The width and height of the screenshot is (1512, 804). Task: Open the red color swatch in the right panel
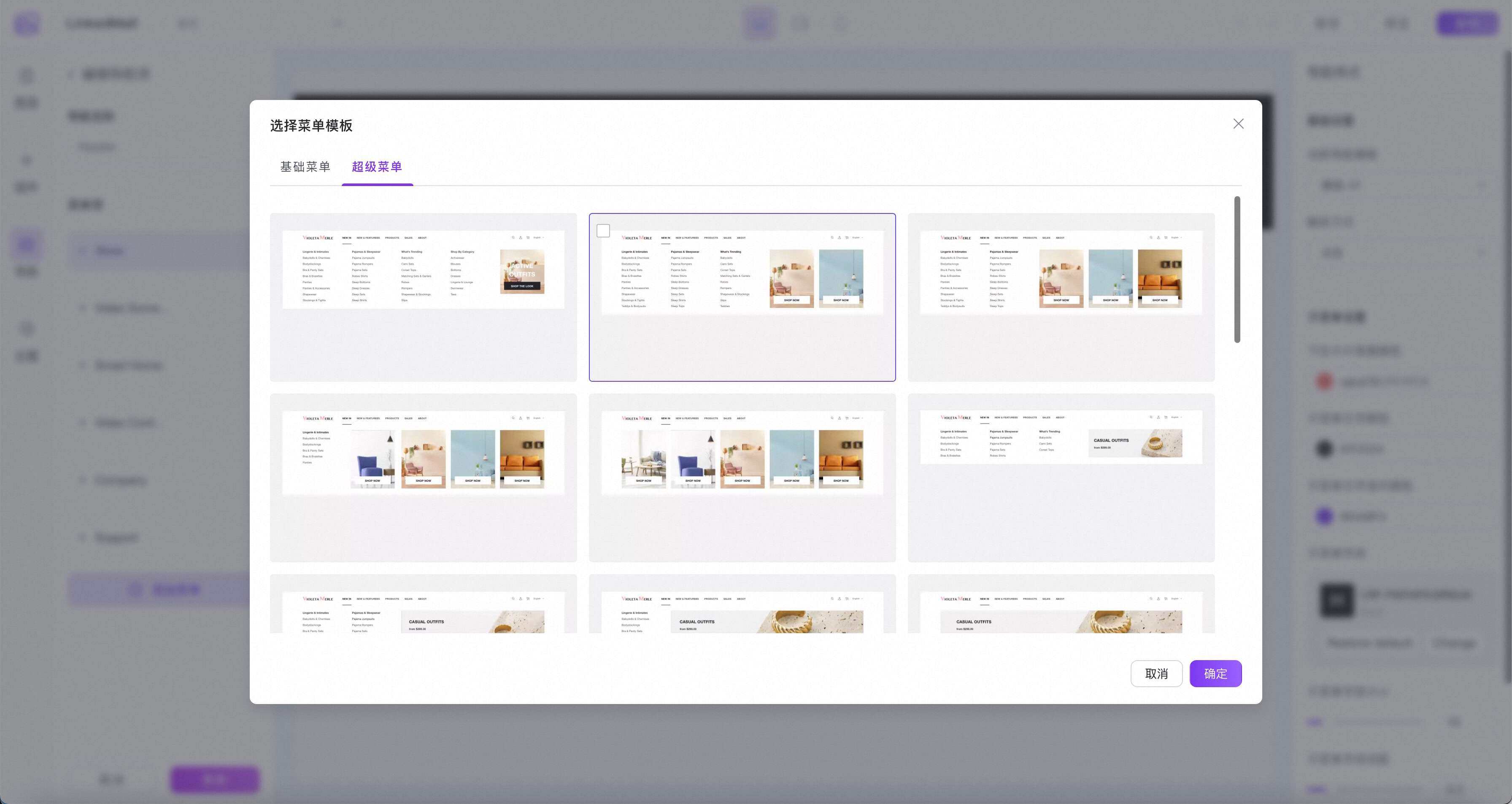pos(1324,381)
